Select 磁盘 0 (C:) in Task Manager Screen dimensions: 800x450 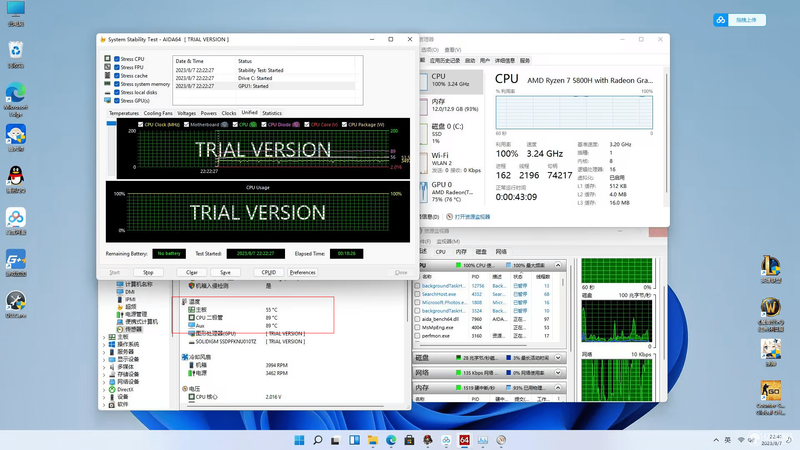click(451, 133)
